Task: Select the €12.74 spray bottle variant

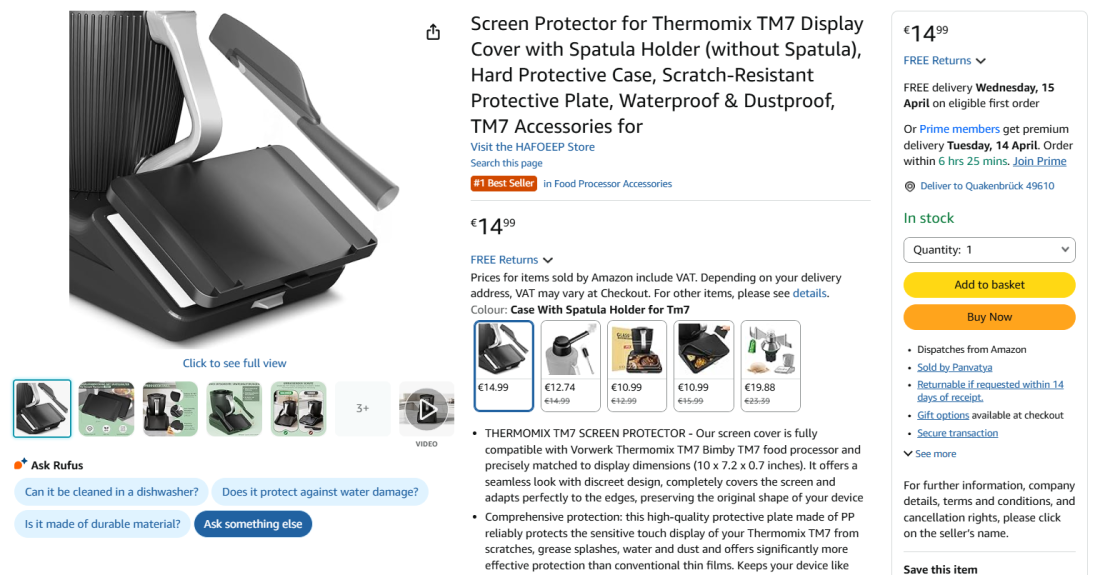Action: (x=570, y=365)
